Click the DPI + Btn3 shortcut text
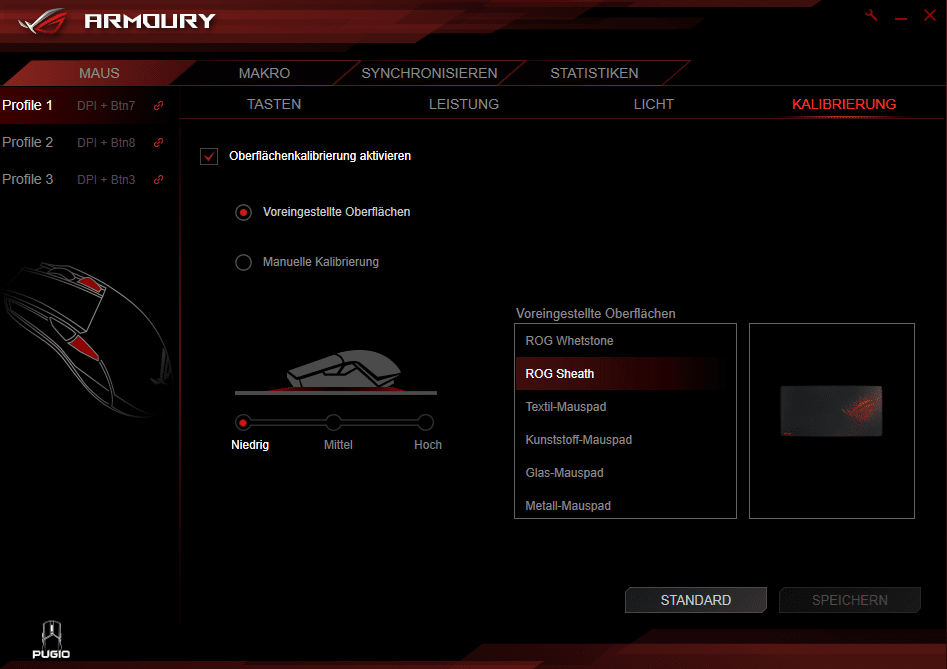The width and height of the screenshot is (947, 669). [x=106, y=179]
